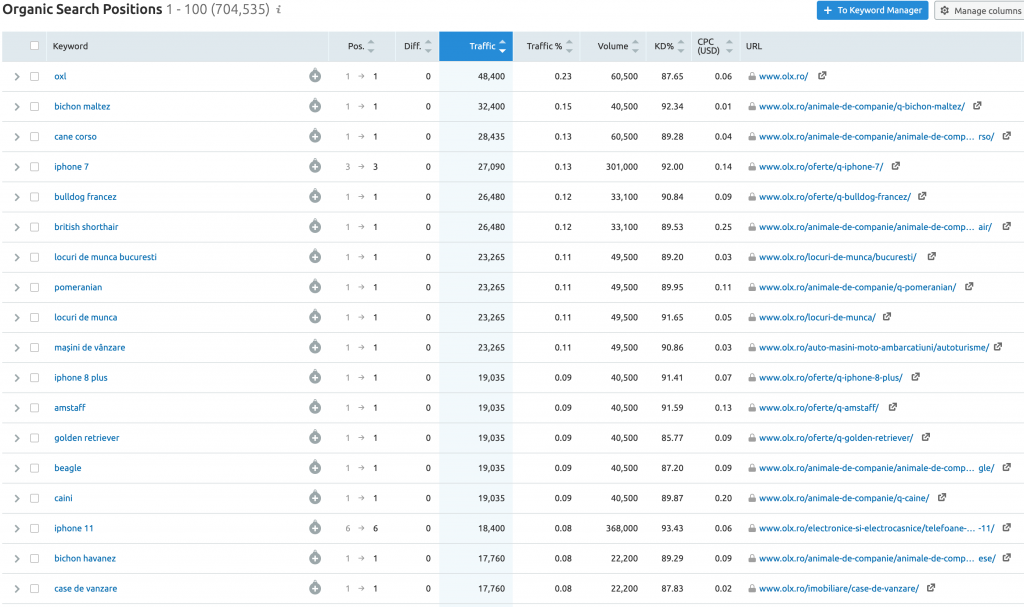Viewport: 1024px width, 607px height.
Task: Check the 'bichon havanez' row checkbox
Action: pos(35,559)
